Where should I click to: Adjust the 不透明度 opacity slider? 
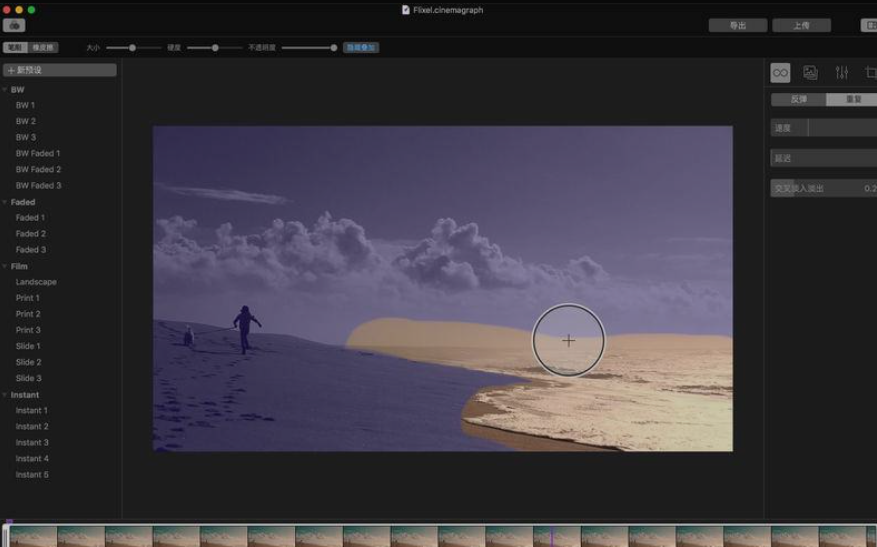click(309, 48)
